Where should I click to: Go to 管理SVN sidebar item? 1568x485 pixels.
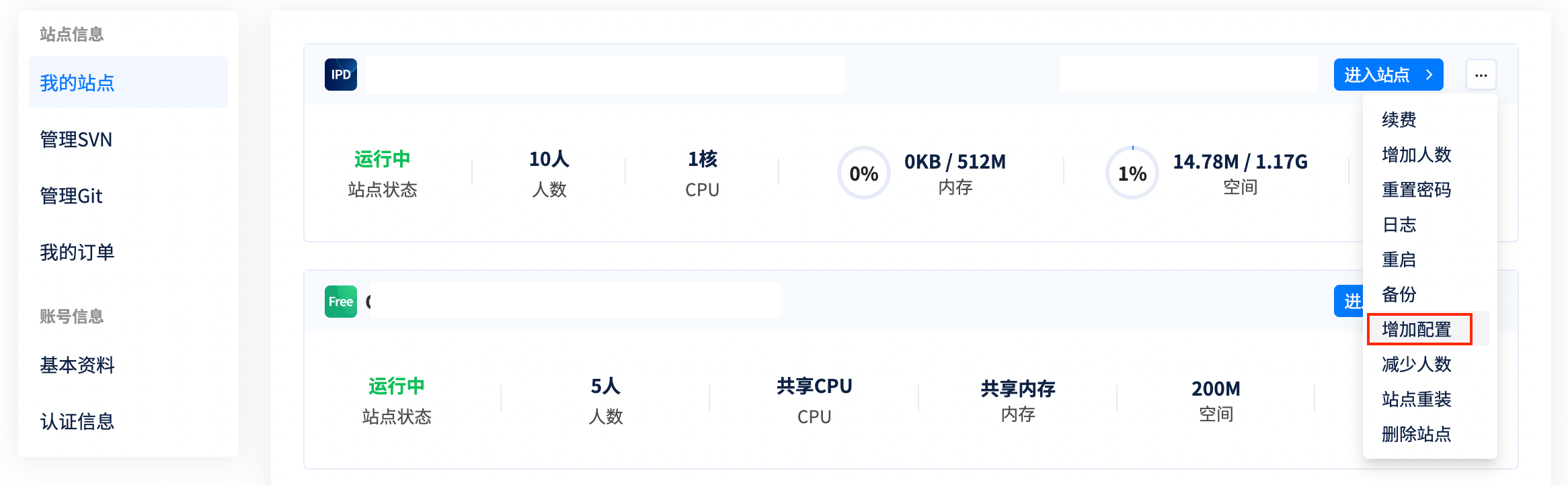pyautogui.click(x=76, y=139)
